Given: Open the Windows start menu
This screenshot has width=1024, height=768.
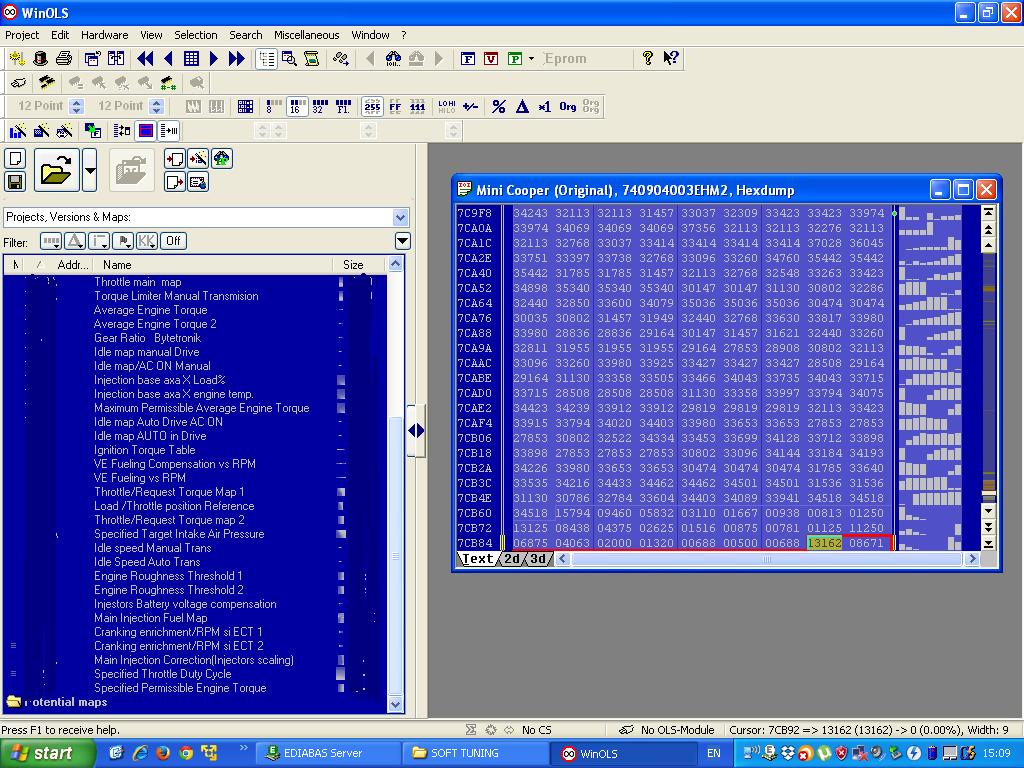Looking at the screenshot, I should tap(47, 753).
